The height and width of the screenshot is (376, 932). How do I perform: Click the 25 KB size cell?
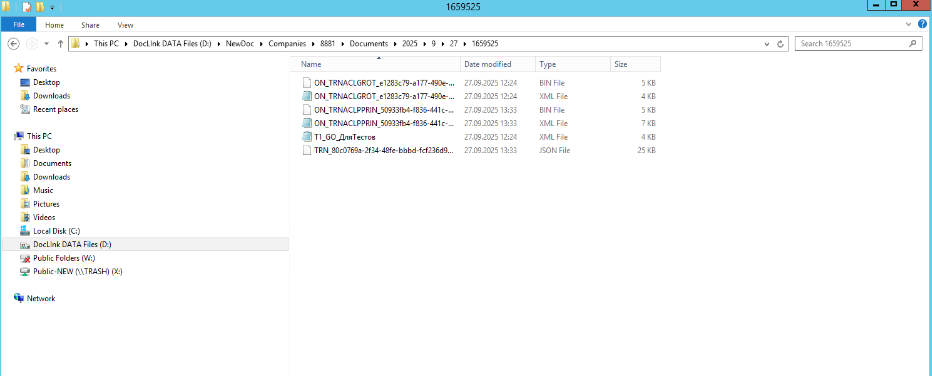coord(646,150)
